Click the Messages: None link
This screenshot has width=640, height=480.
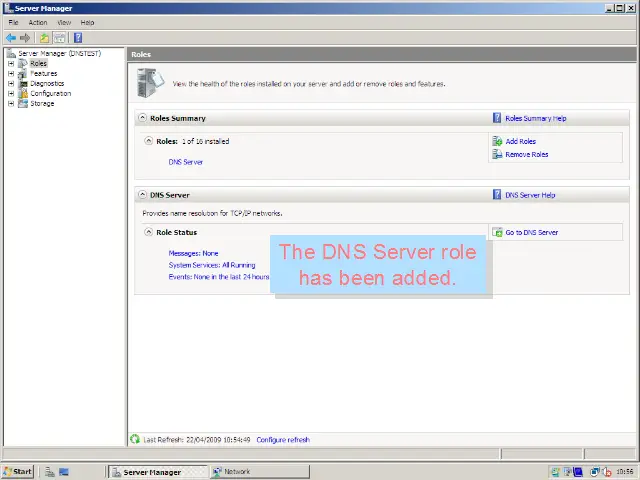[x=193, y=253]
